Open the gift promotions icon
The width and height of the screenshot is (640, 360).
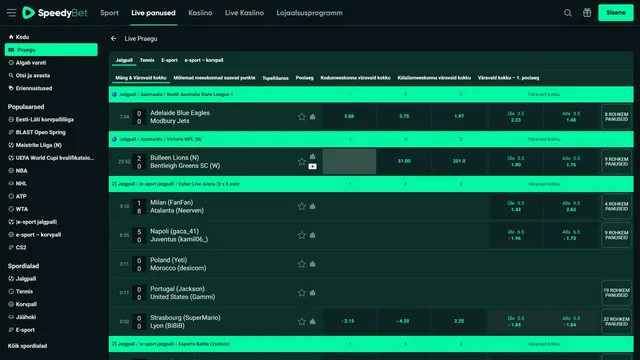(x=587, y=13)
